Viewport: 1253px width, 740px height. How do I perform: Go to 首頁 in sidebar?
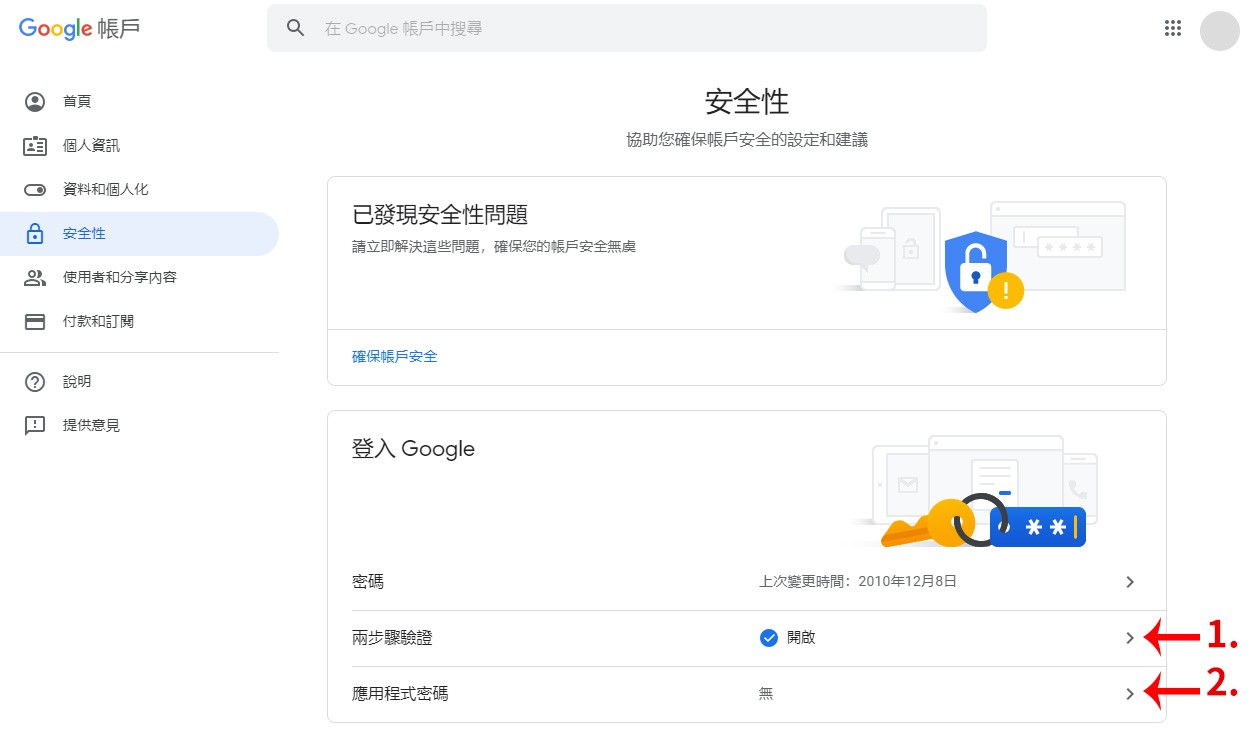(139, 102)
